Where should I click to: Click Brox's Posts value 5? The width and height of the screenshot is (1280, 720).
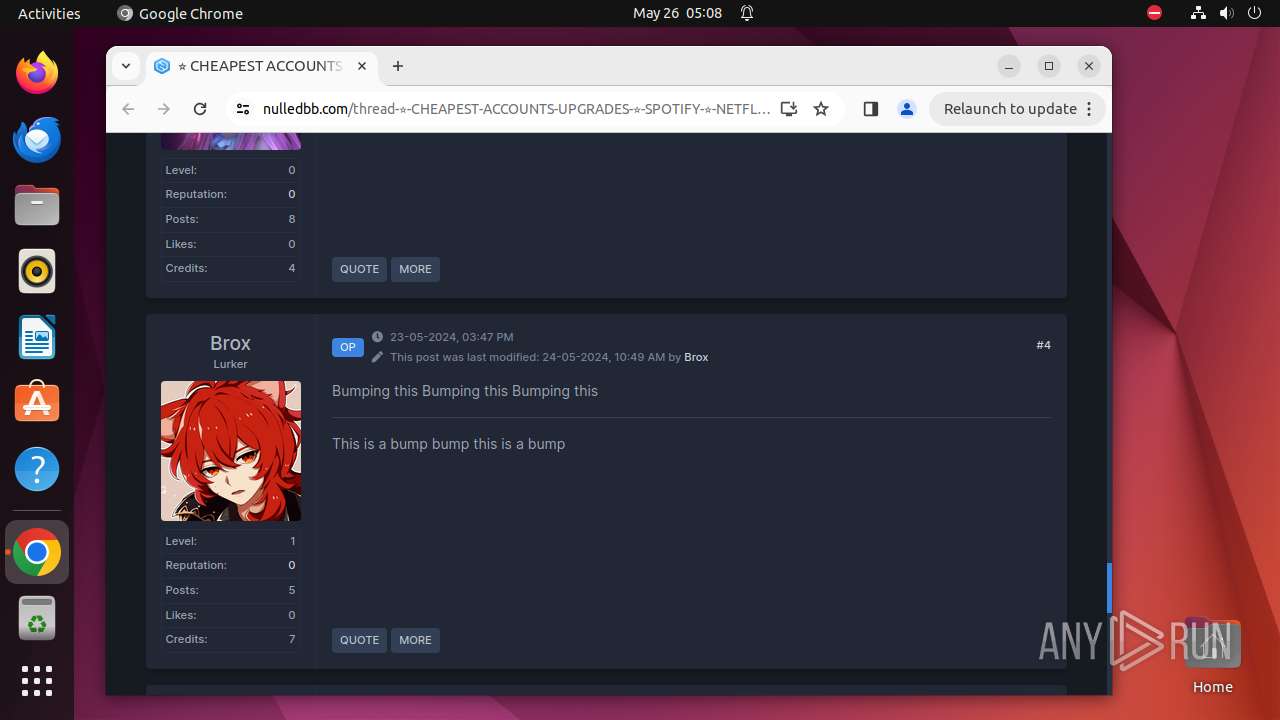[292, 590]
